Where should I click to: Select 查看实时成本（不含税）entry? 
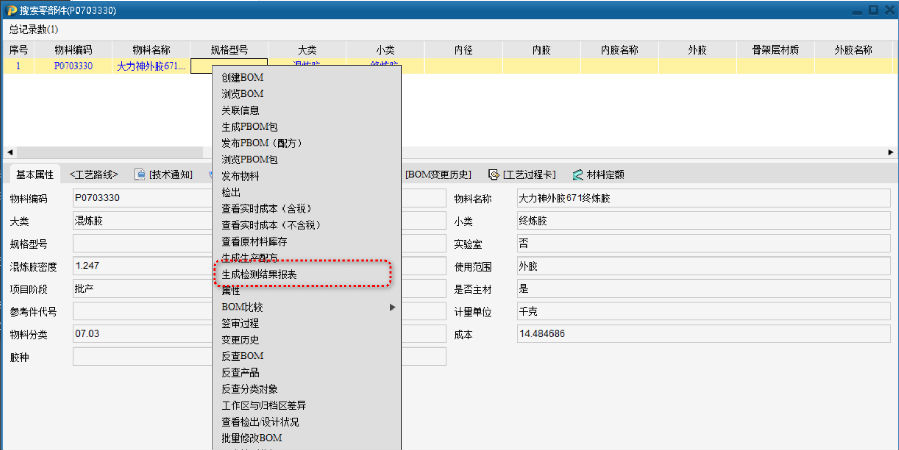pyautogui.click(x=272, y=225)
